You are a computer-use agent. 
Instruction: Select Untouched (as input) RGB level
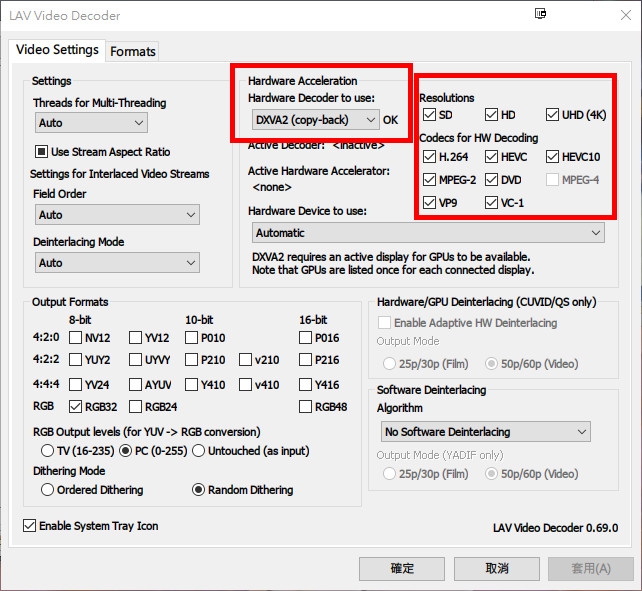(x=199, y=451)
